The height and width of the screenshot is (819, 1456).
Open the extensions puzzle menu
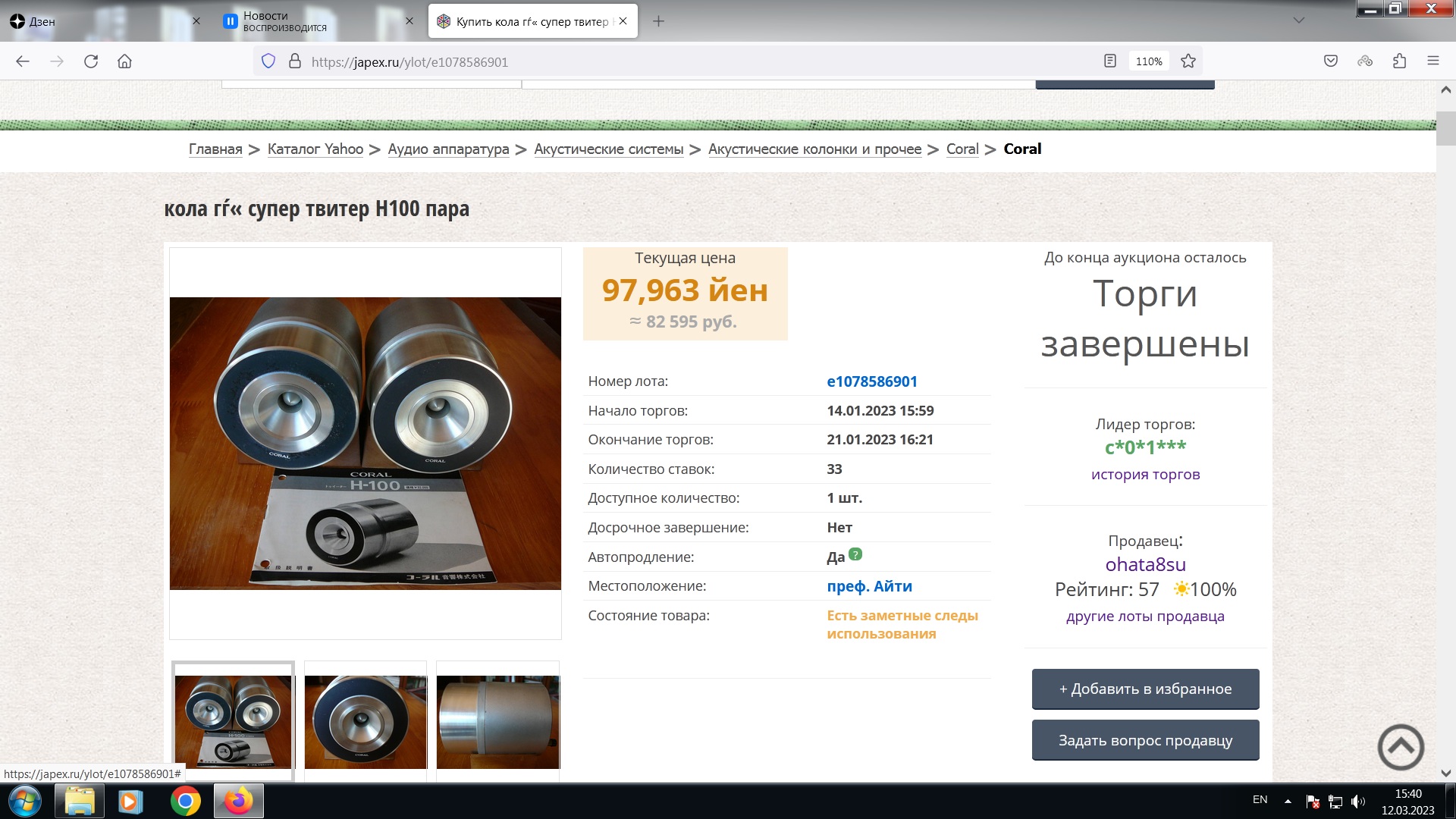coord(1400,61)
